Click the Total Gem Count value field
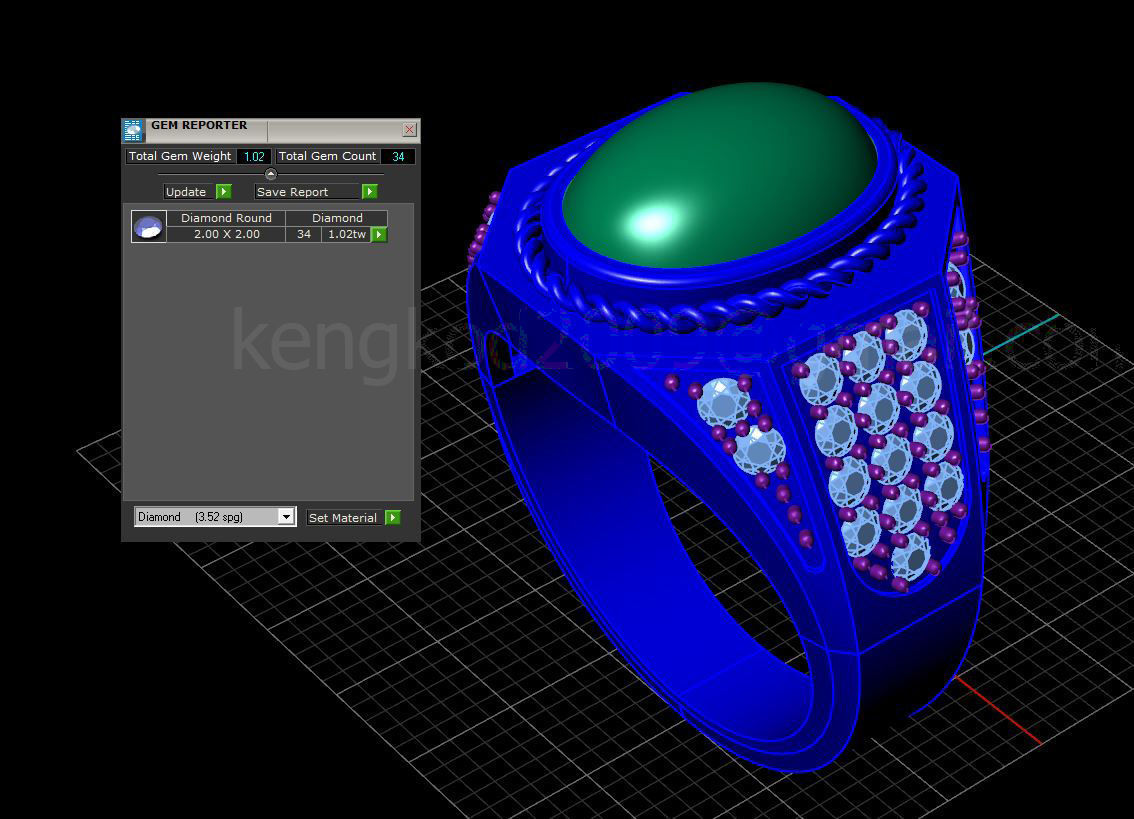 [398, 157]
